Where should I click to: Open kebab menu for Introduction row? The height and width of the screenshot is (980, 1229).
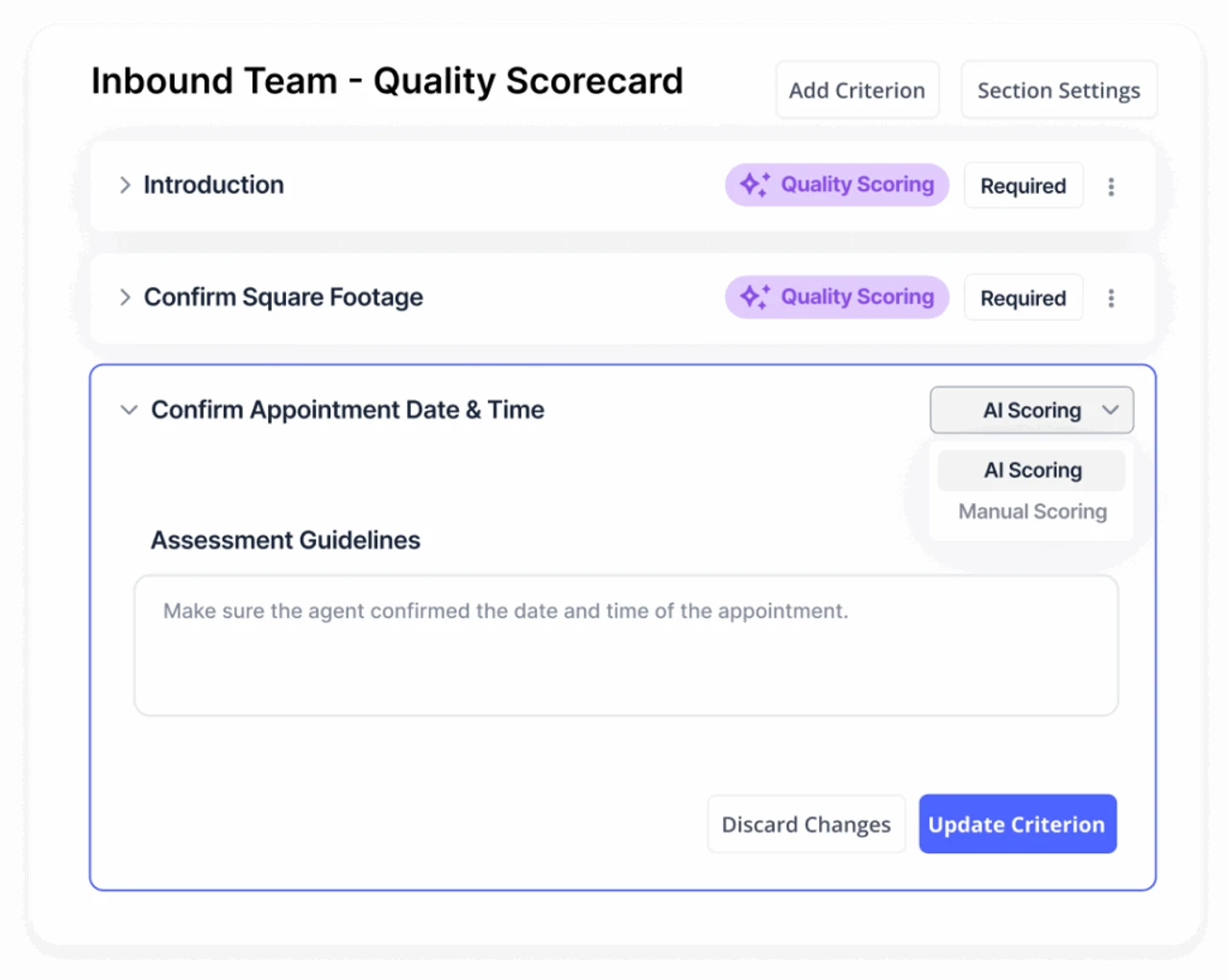click(x=1111, y=186)
